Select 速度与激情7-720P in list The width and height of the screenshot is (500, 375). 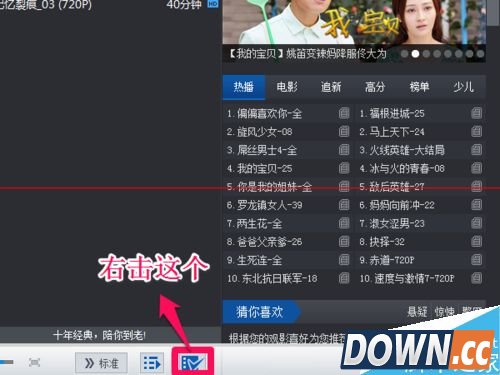pos(407,279)
